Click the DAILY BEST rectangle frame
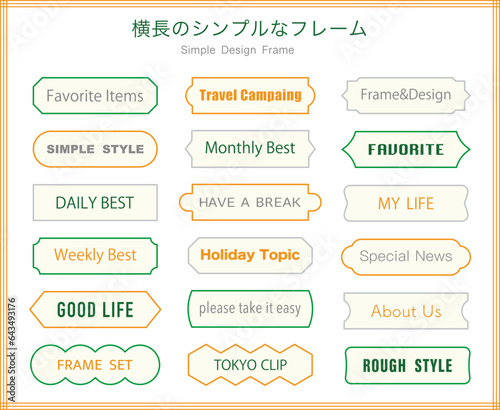The width and height of the screenshot is (500, 410). point(95,203)
